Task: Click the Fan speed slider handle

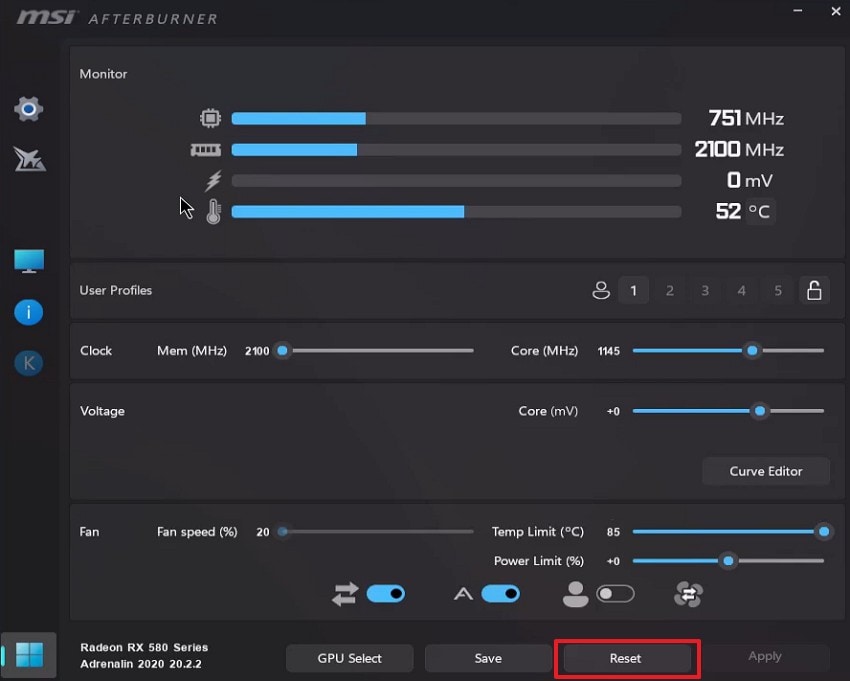Action: [x=282, y=531]
